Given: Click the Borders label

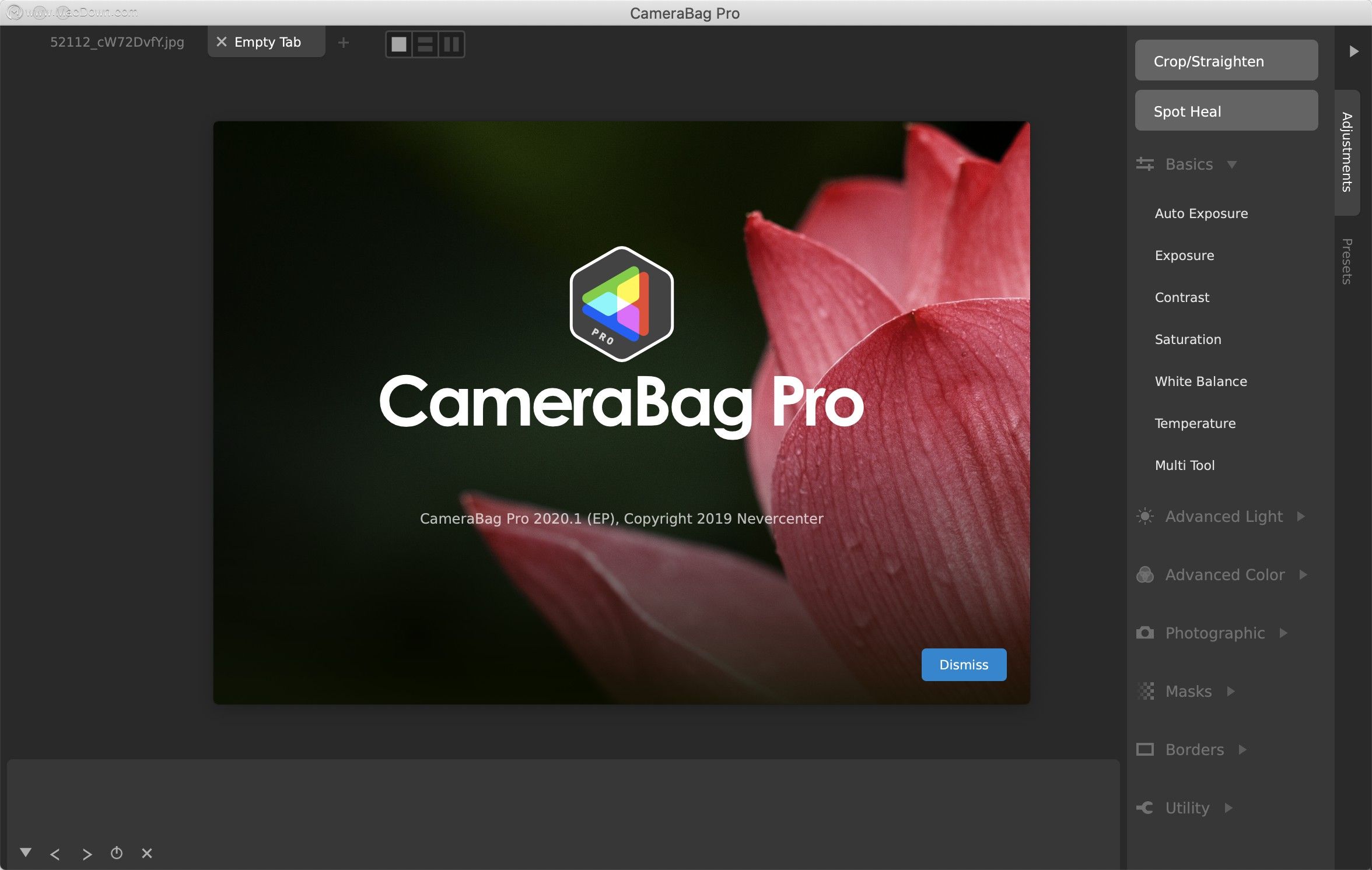Looking at the screenshot, I should 1194,750.
